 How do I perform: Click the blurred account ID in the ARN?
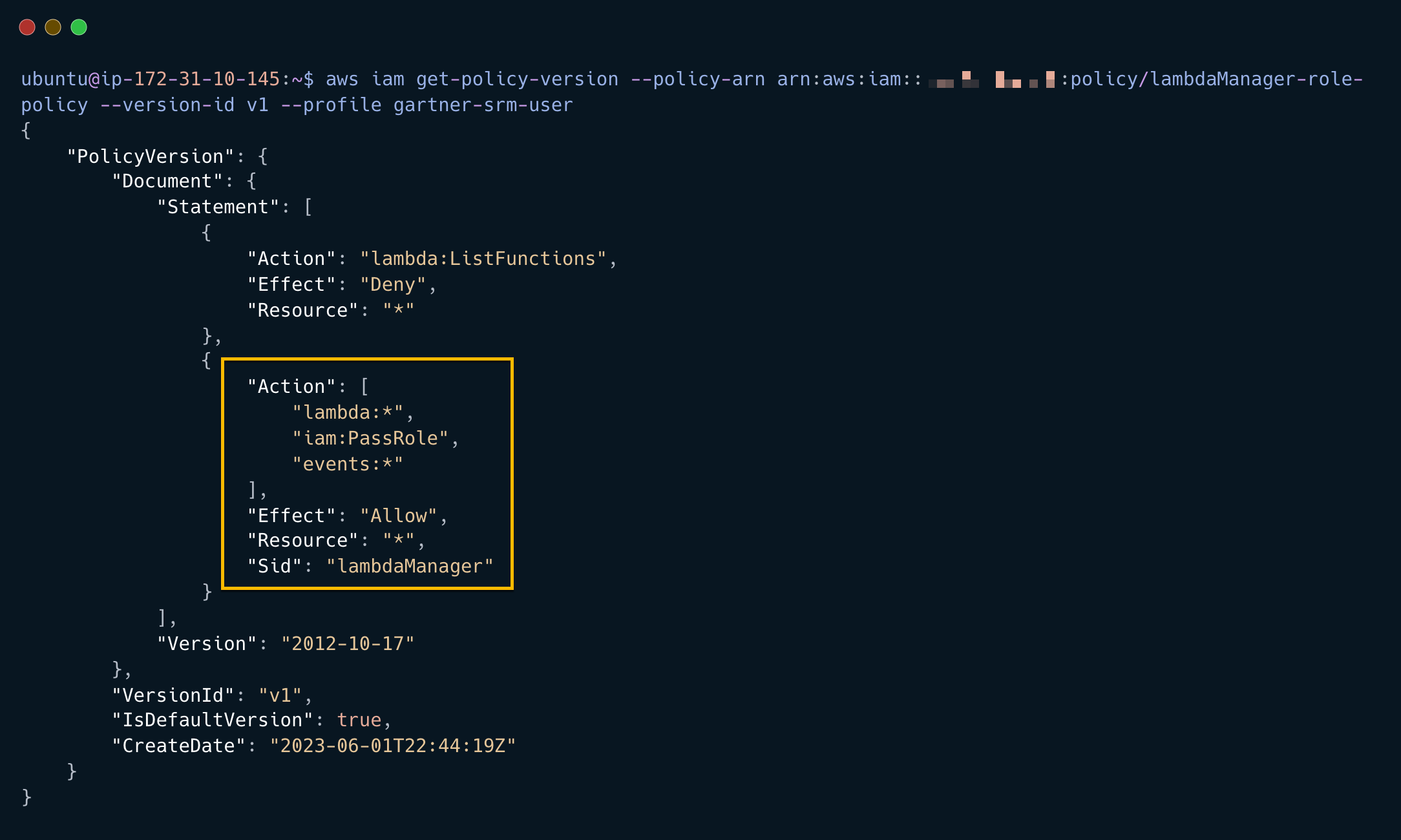991,79
